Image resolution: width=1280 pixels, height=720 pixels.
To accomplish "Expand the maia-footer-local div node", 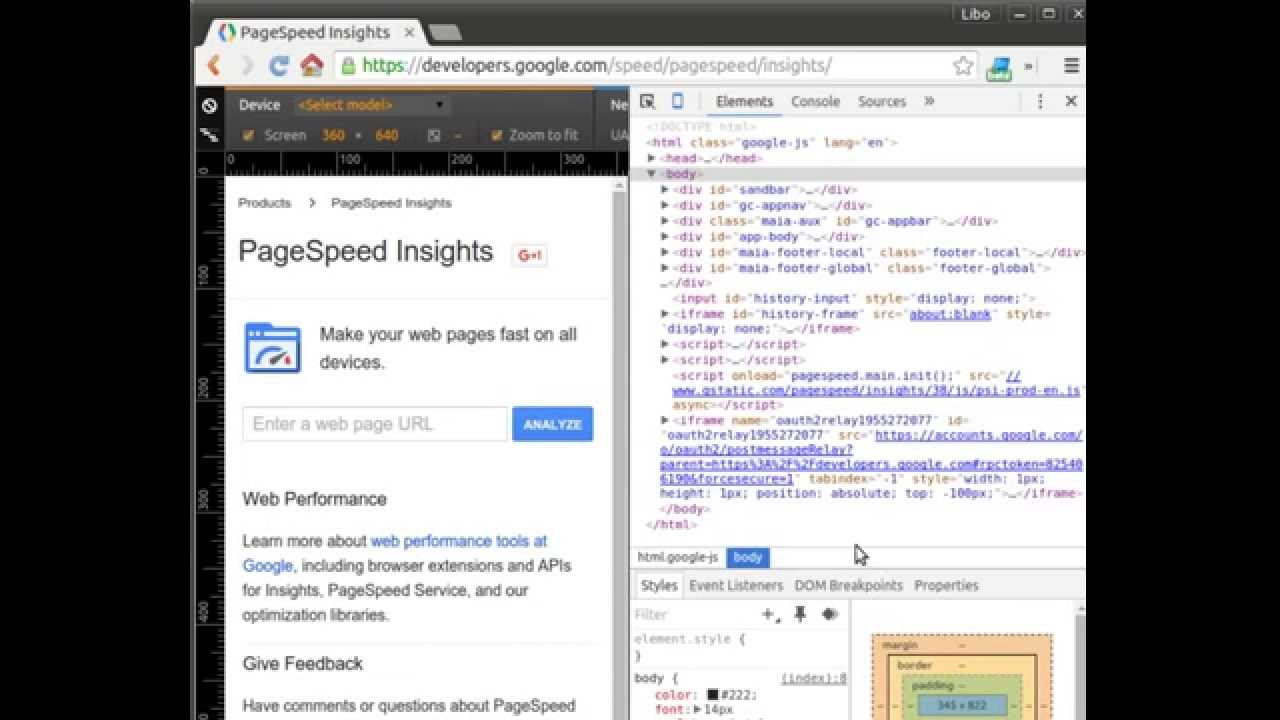I will tap(666, 252).
